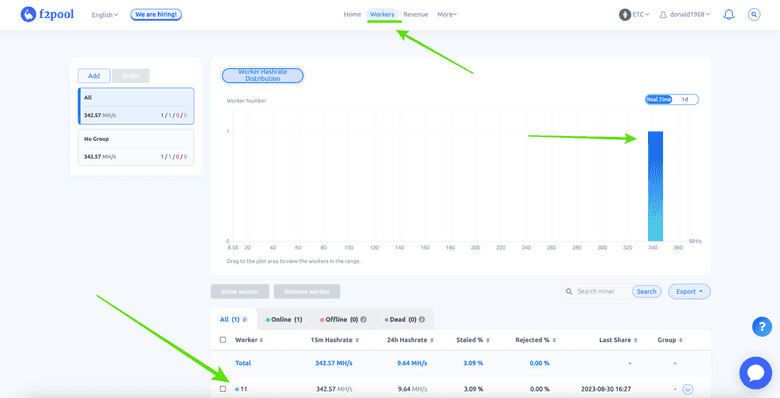Open the live chat bubble
The width and height of the screenshot is (780, 398).
tap(756, 373)
